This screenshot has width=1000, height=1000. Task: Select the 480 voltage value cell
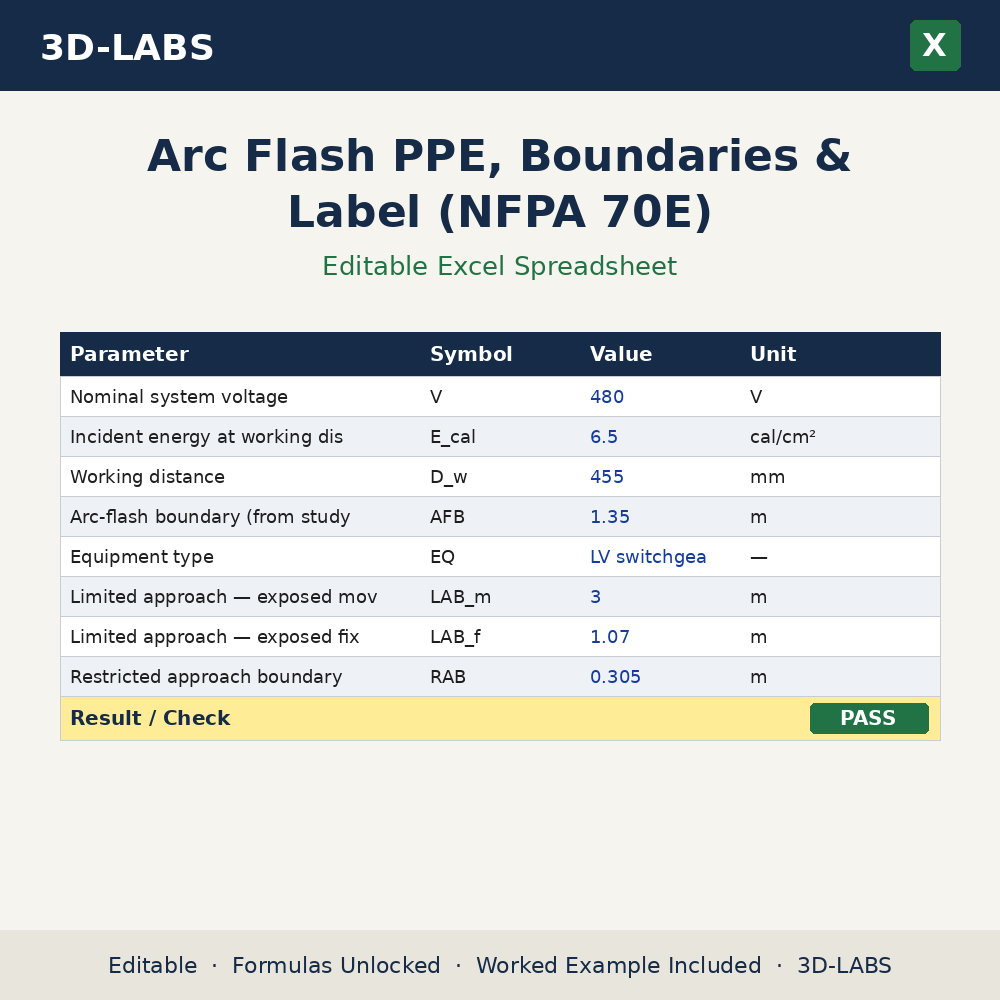(x=607, y=397)
